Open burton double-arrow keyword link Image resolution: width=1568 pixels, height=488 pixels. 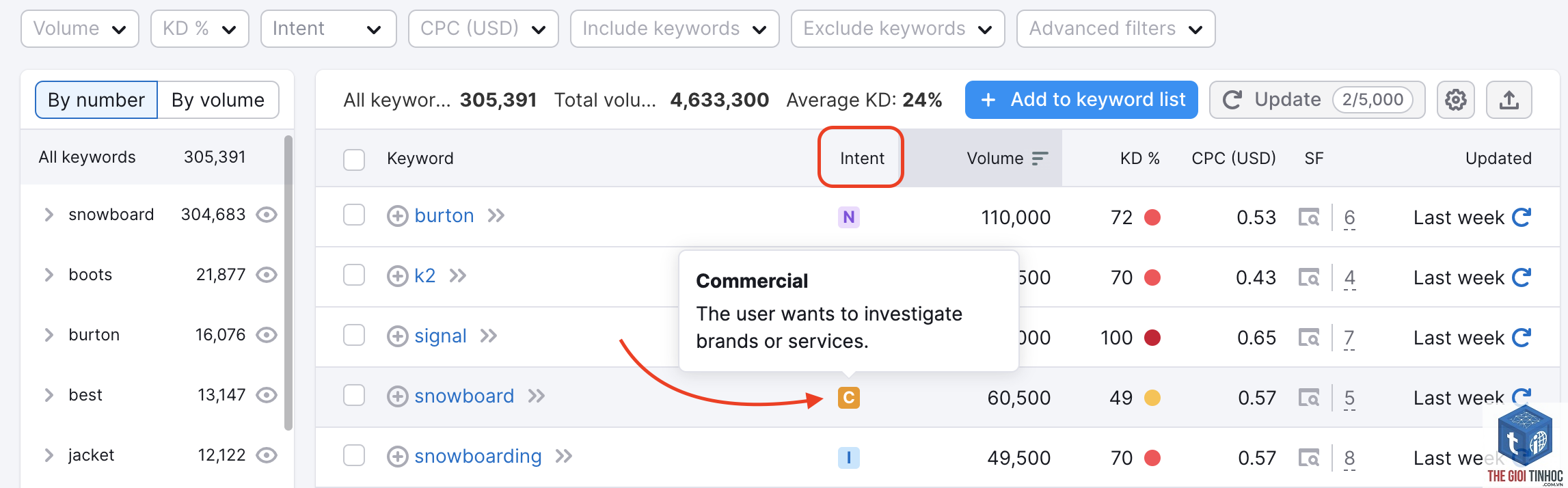click(496, 216)
